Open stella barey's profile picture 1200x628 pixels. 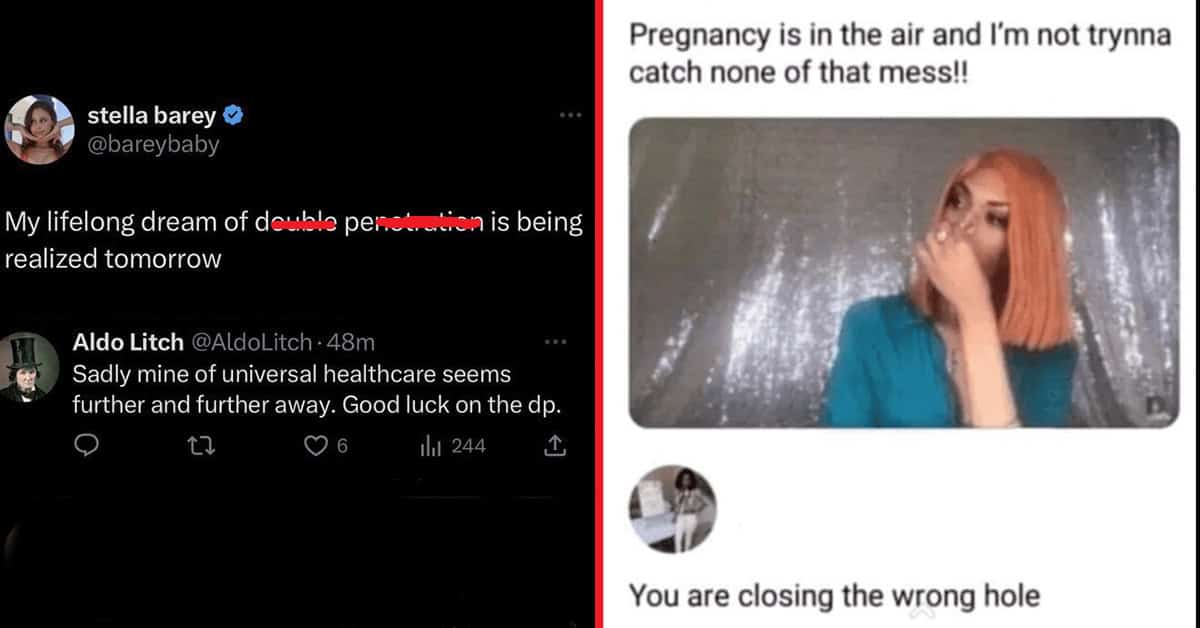click(x=39, y=130)
